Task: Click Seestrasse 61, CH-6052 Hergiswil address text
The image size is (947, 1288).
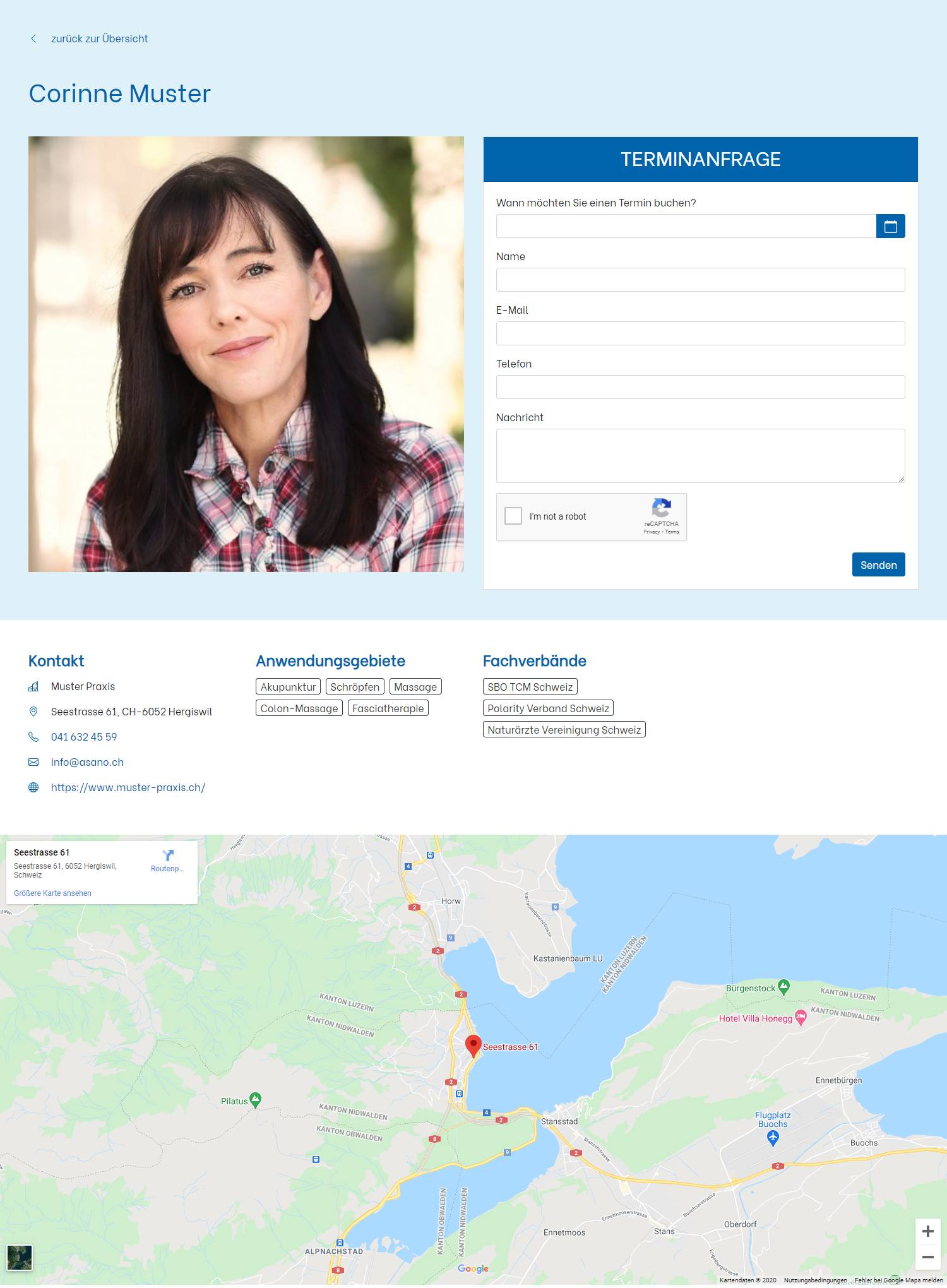Action: click(x=131, y=712)
